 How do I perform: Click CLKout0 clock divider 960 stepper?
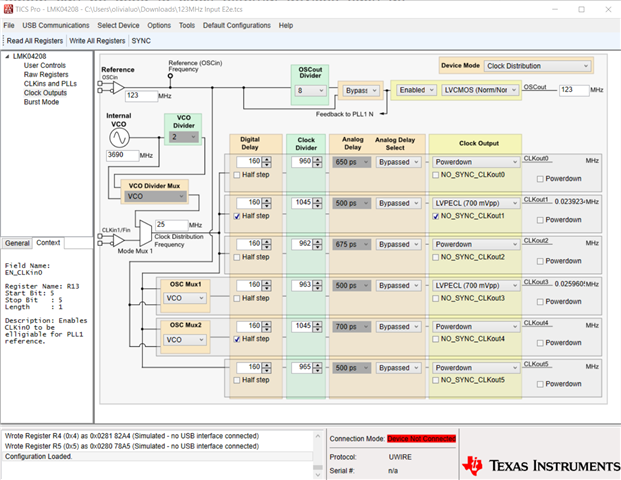pos(317,162)
